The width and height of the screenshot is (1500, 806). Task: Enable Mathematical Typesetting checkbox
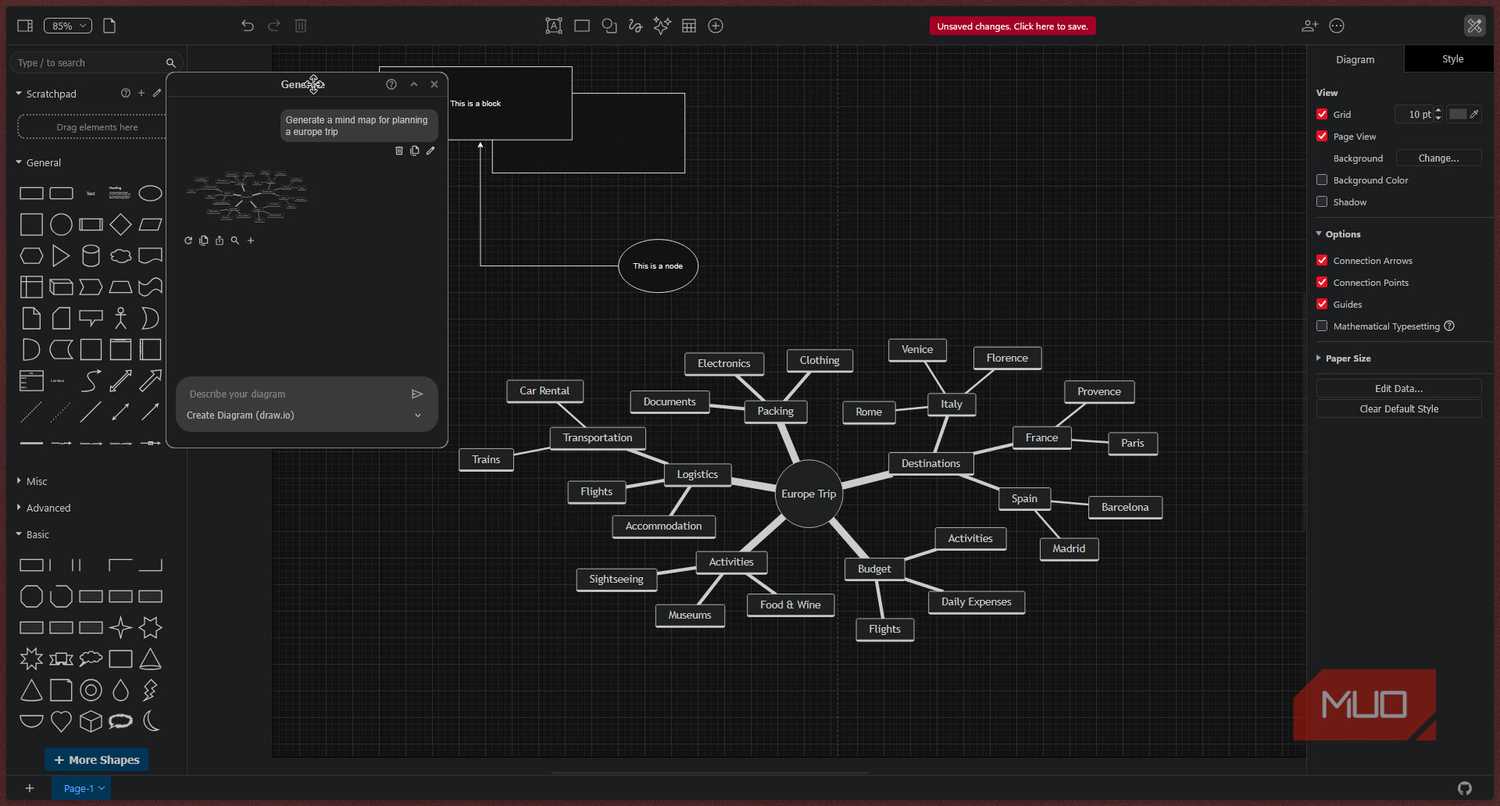[x=1322, y=326]
